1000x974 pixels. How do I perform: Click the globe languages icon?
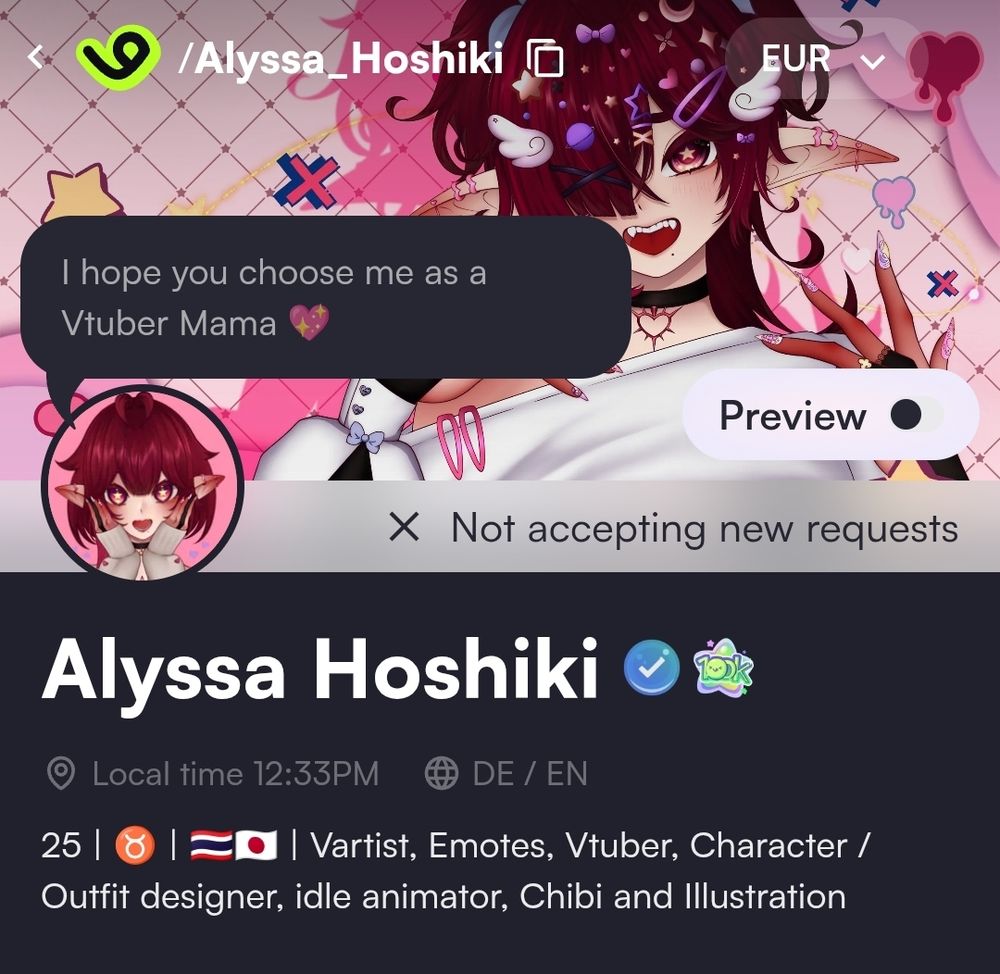(x=441, y=773)
